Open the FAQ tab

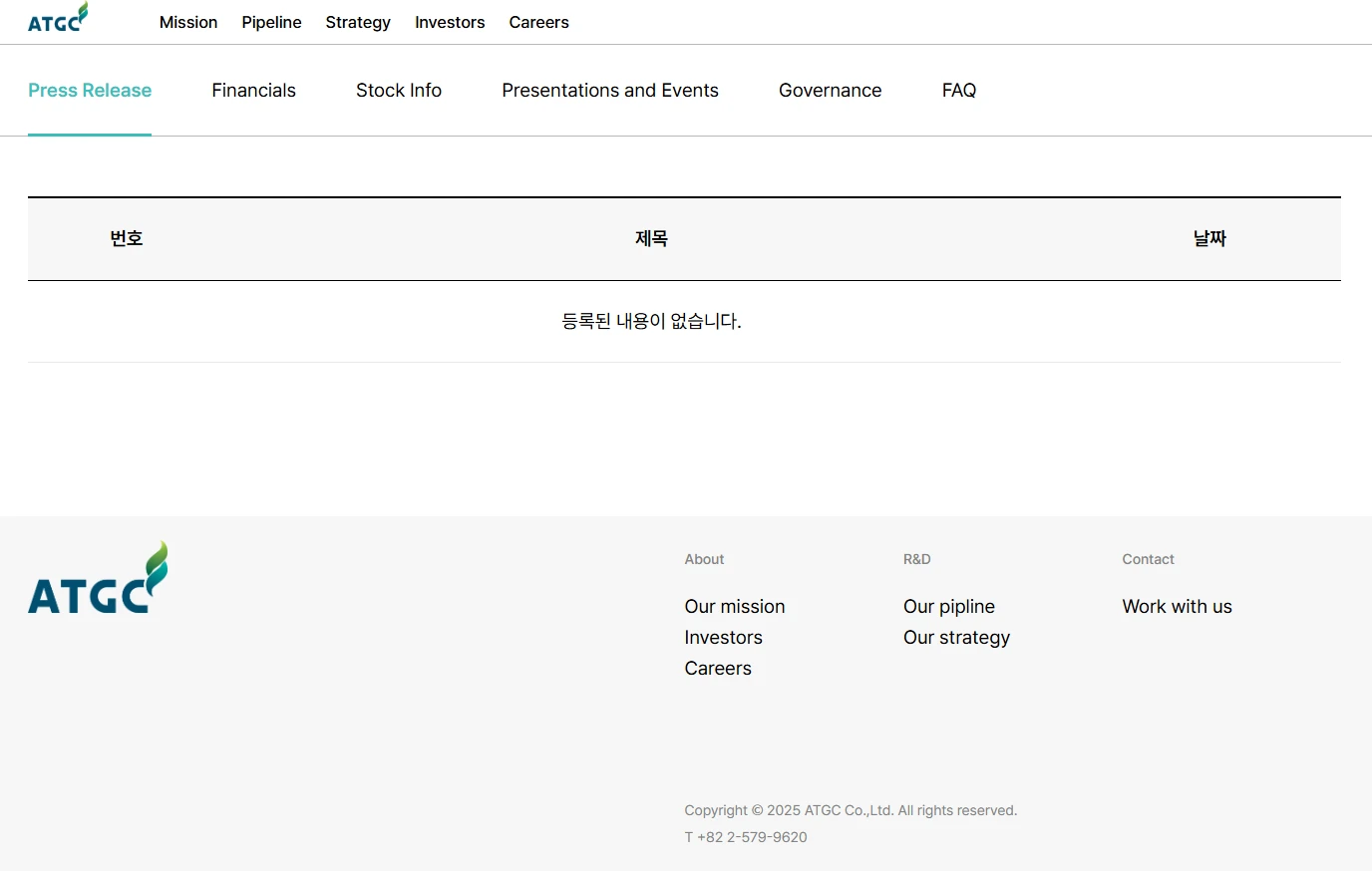coord(958,91)
